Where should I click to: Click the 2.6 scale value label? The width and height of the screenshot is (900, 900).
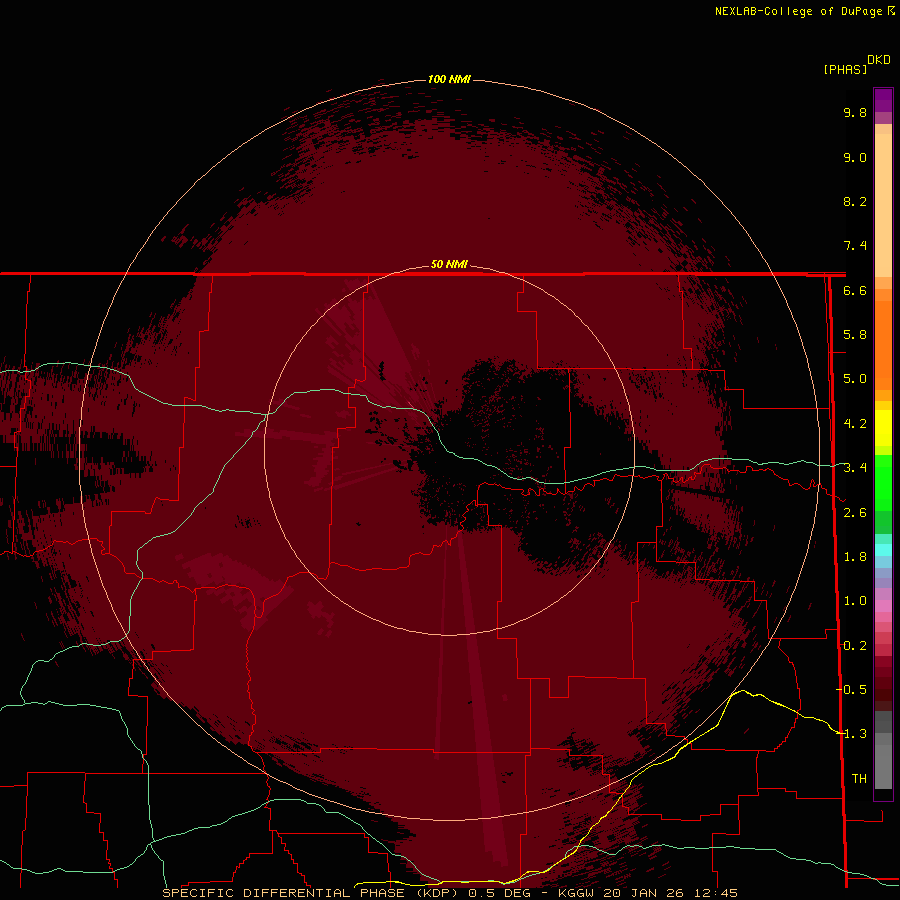[855, 513]
